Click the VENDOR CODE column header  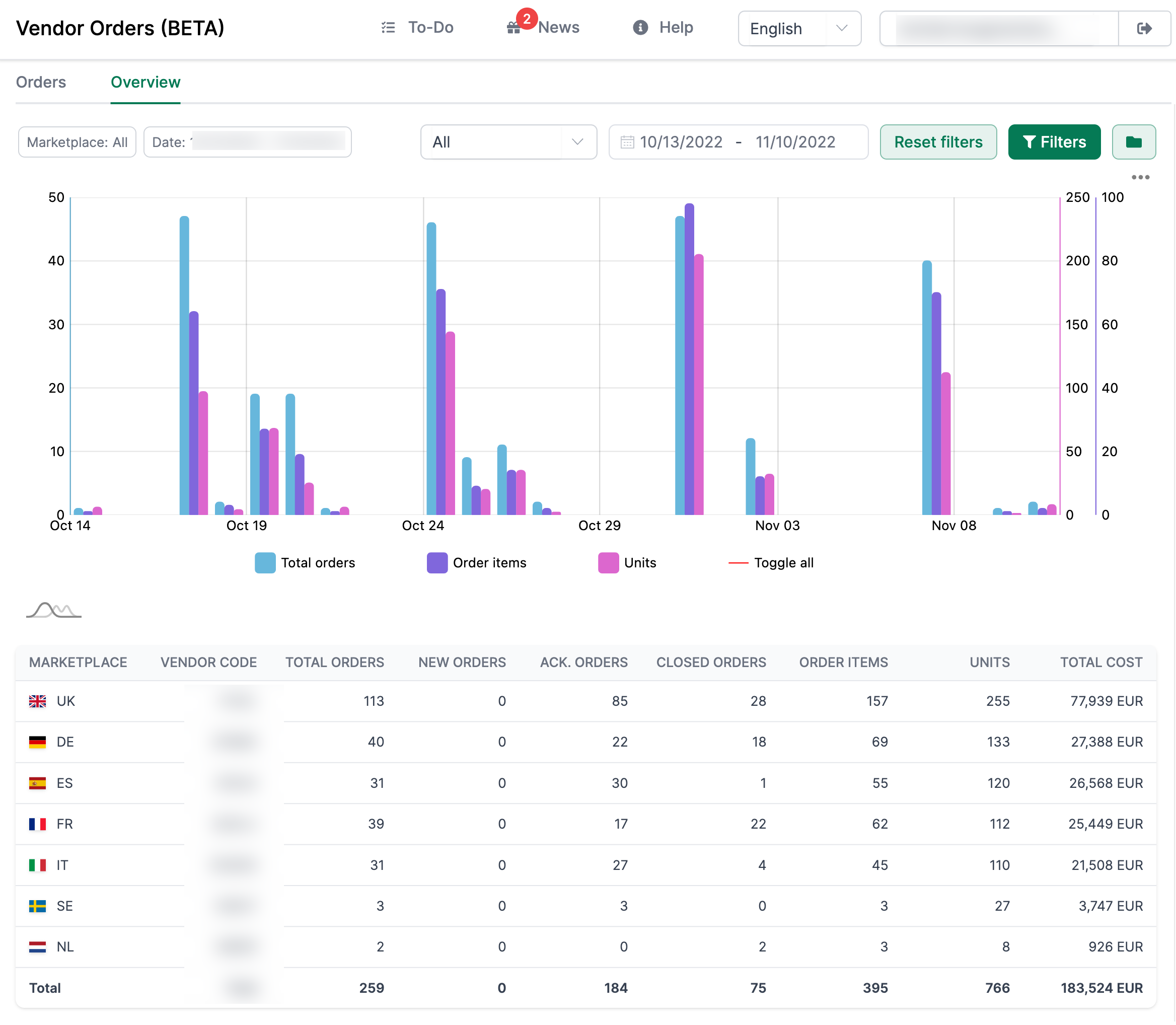(x=208, y=663)
